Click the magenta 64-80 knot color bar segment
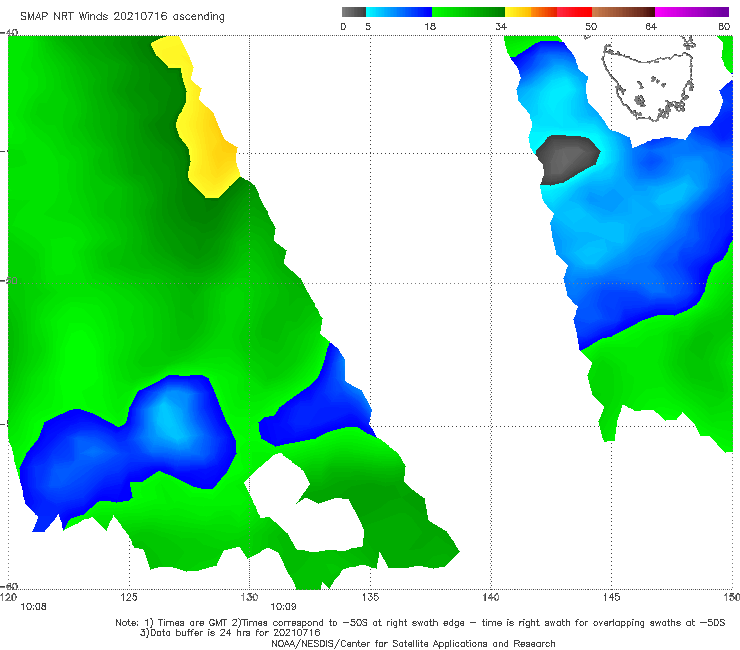 (692, 12)
